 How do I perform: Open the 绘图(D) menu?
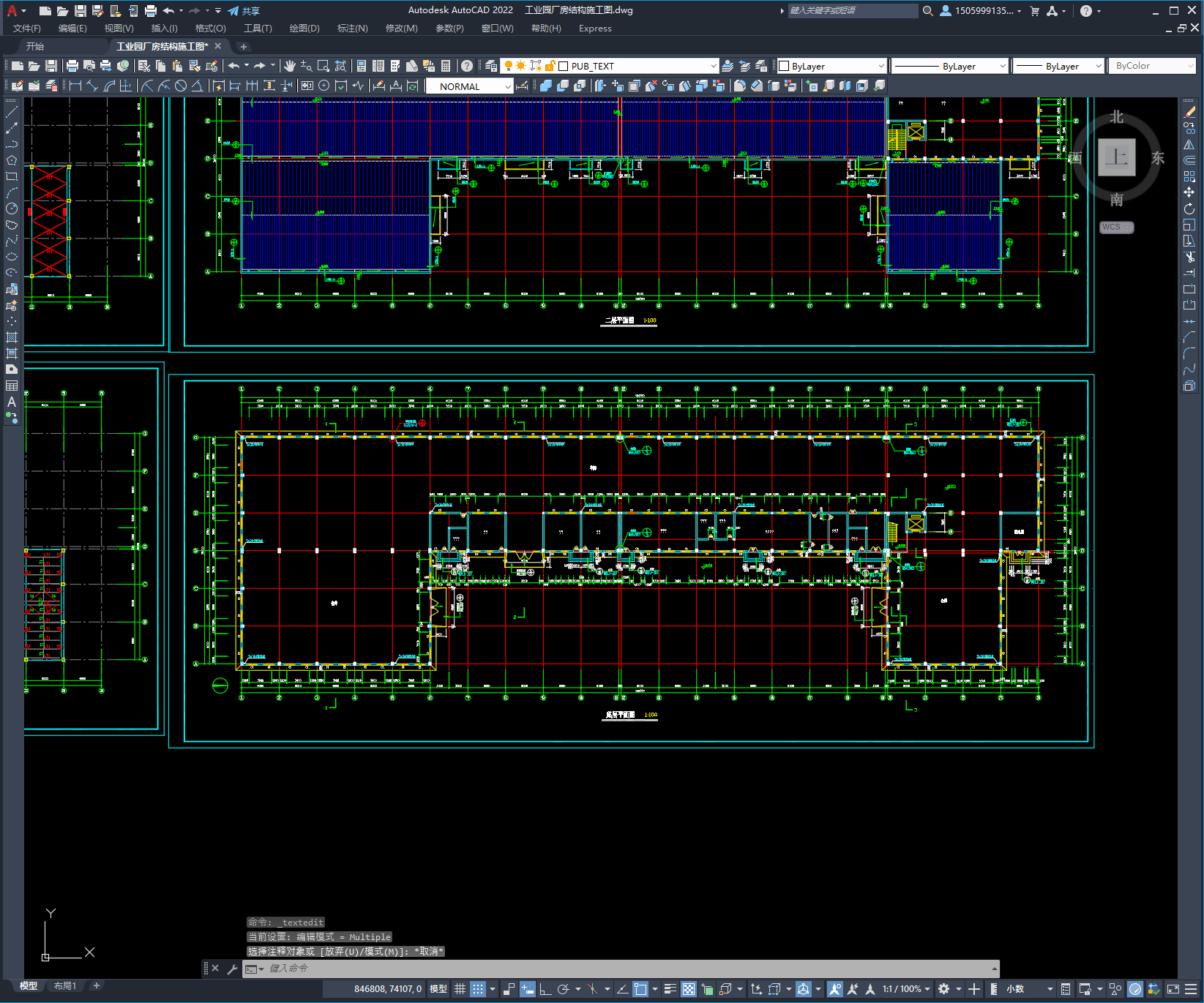tap(304, 29)
